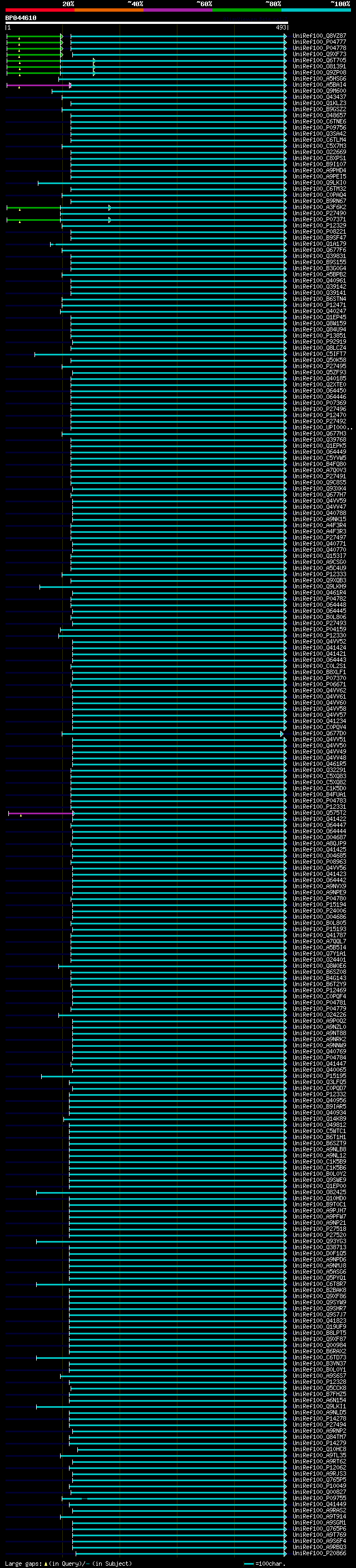Open hit UniRef100_P04778
The height and width of the screenshot is (1568, 356).
(319, 48)
